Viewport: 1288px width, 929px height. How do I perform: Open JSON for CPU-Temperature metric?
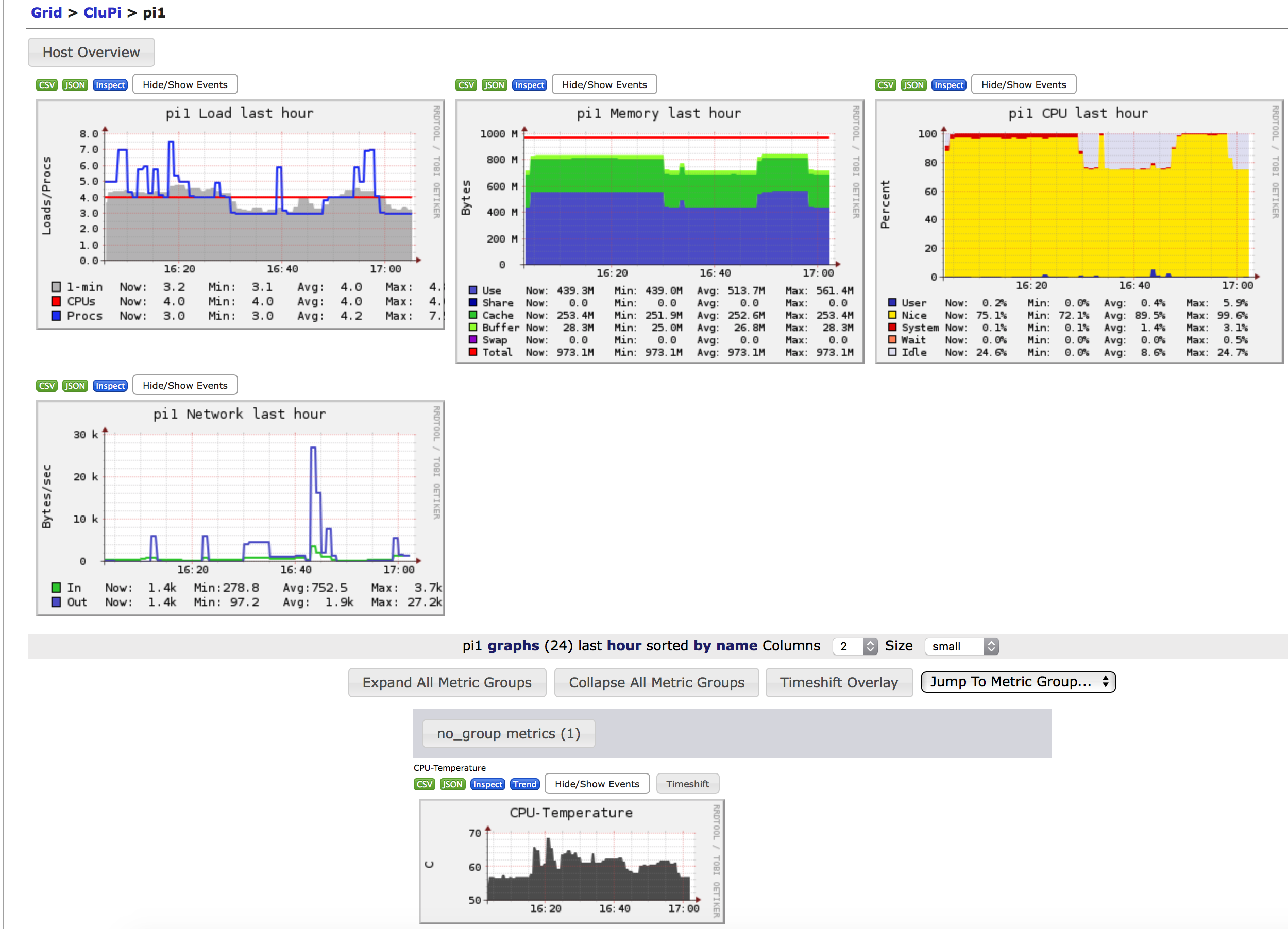453,784
